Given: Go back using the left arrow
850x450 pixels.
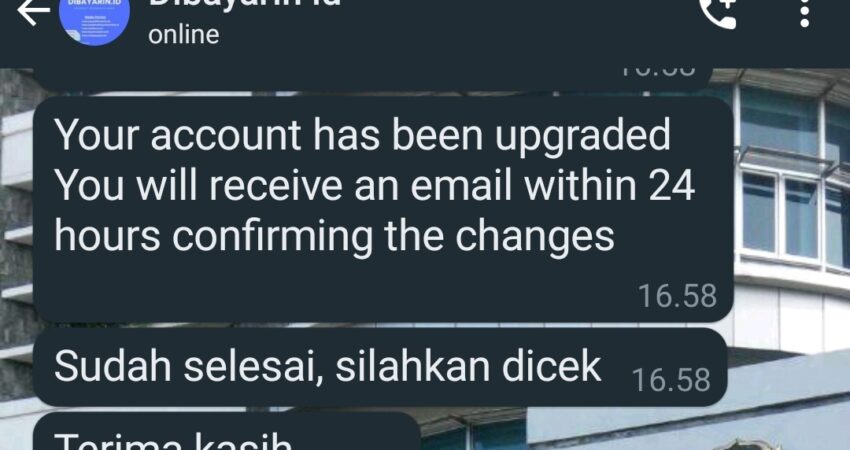Looking at the screenshot, I should click(x=34, y=12).
